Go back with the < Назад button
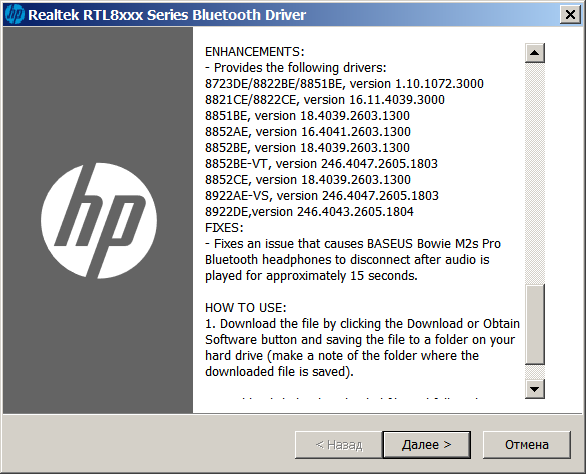 [x=339, y=444]
